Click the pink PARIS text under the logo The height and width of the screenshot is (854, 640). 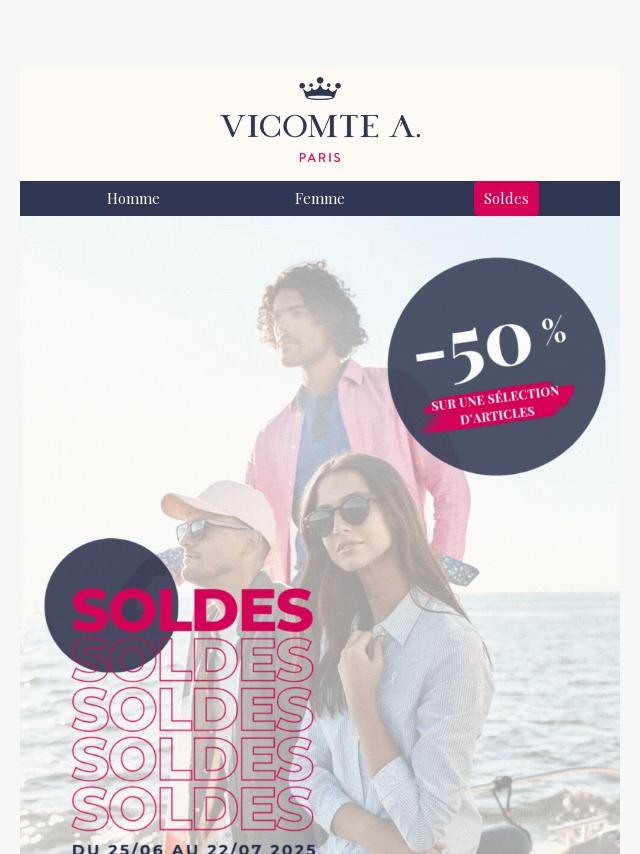[x=320, y=157]
